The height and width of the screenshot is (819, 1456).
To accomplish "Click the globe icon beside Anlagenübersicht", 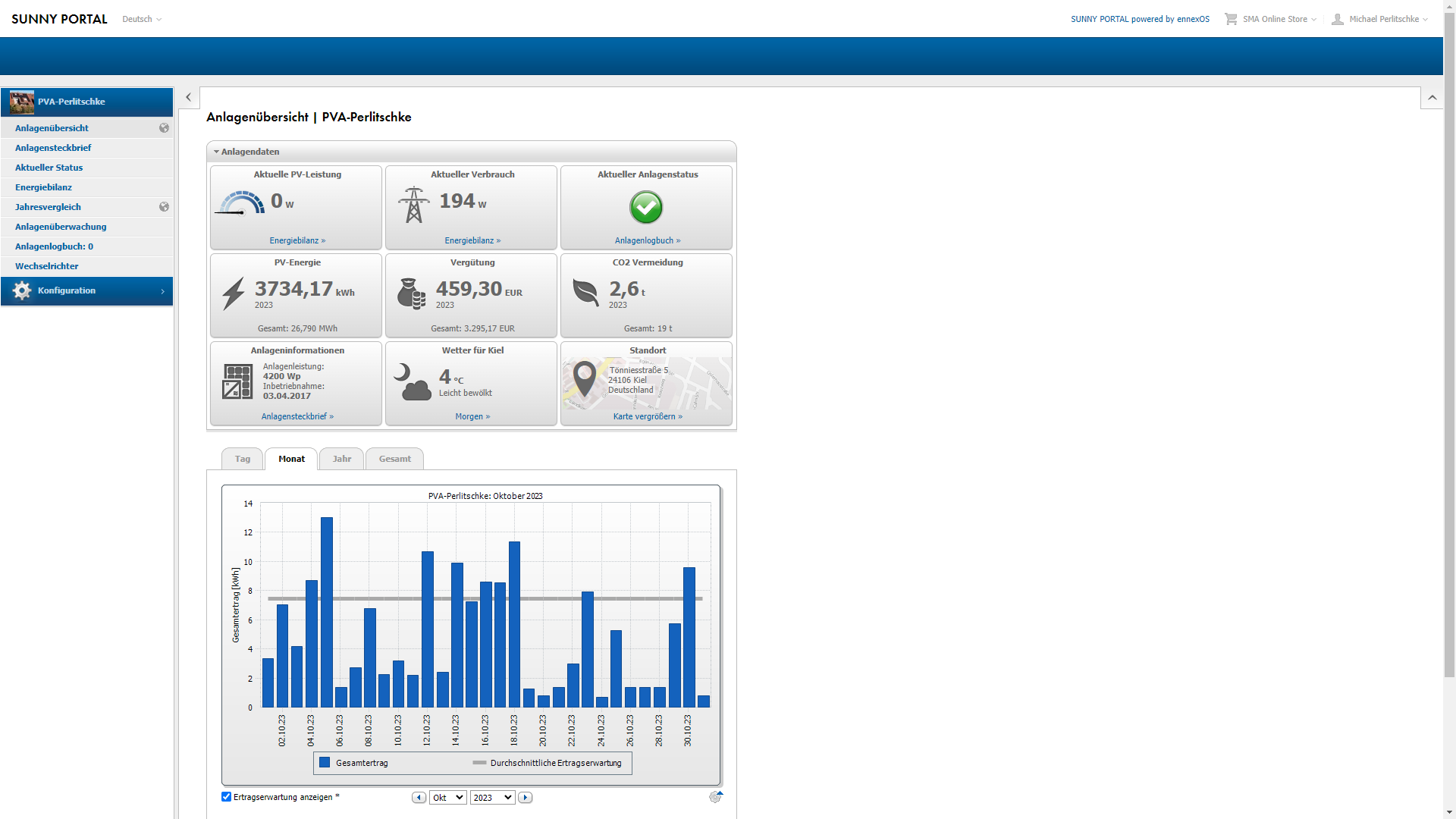I will click(164, 128).
